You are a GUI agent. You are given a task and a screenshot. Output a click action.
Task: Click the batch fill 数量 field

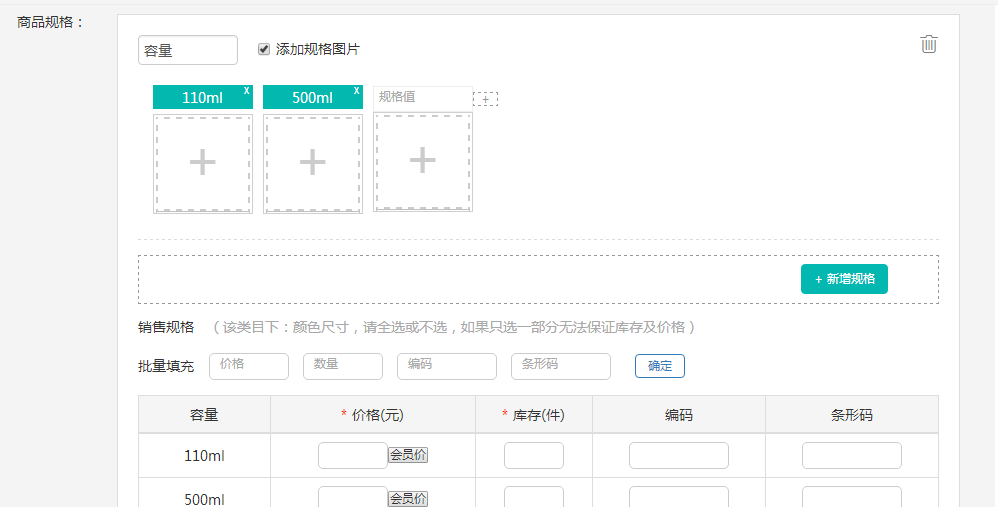click(342, 366)
